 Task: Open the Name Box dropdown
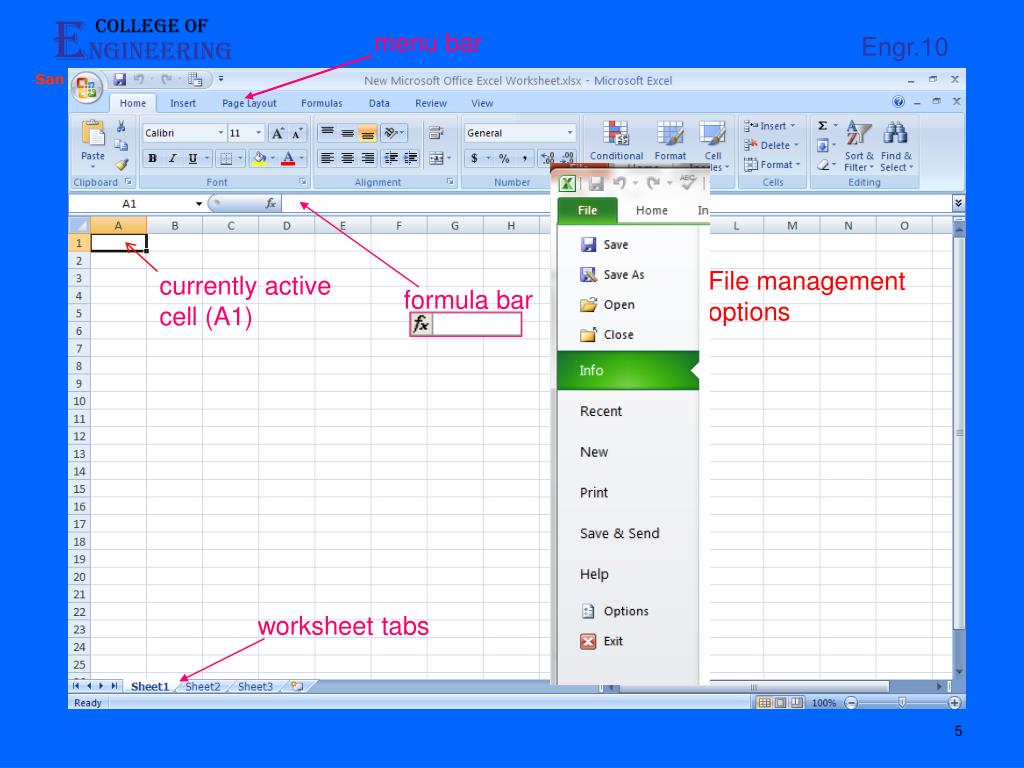[x=199, y=204]
